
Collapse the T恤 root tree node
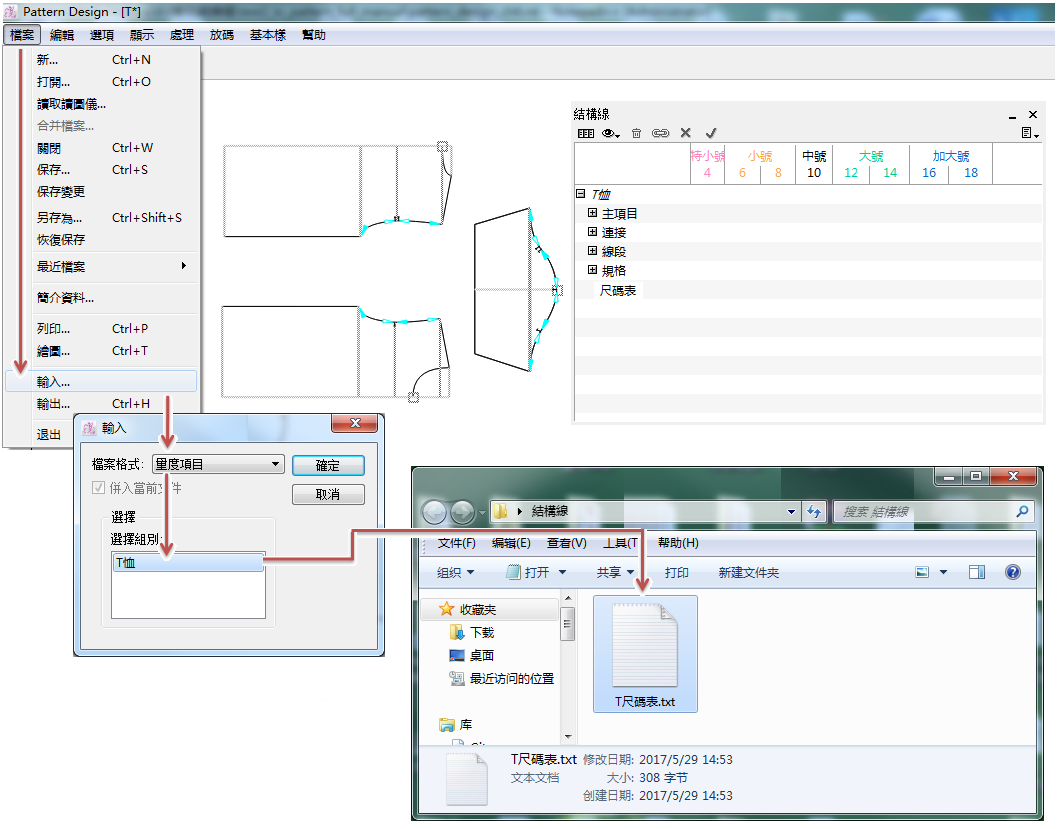click(580, 194)
